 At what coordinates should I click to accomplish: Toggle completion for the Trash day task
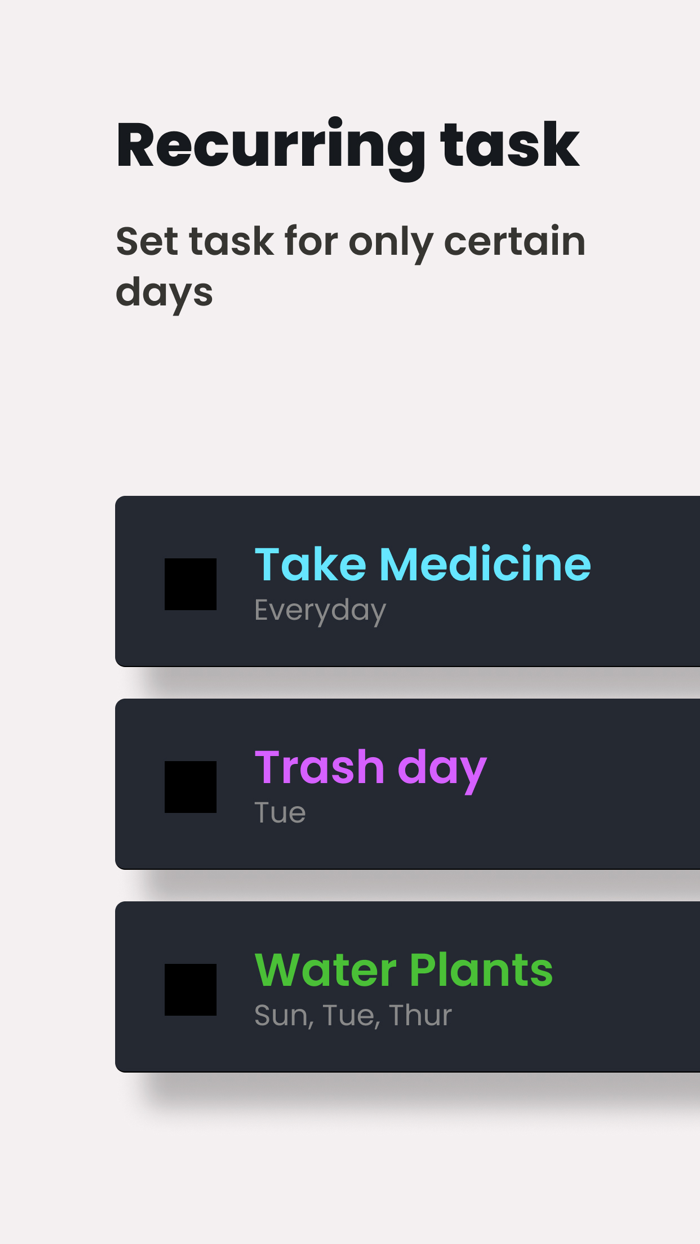tap(190, 785)
